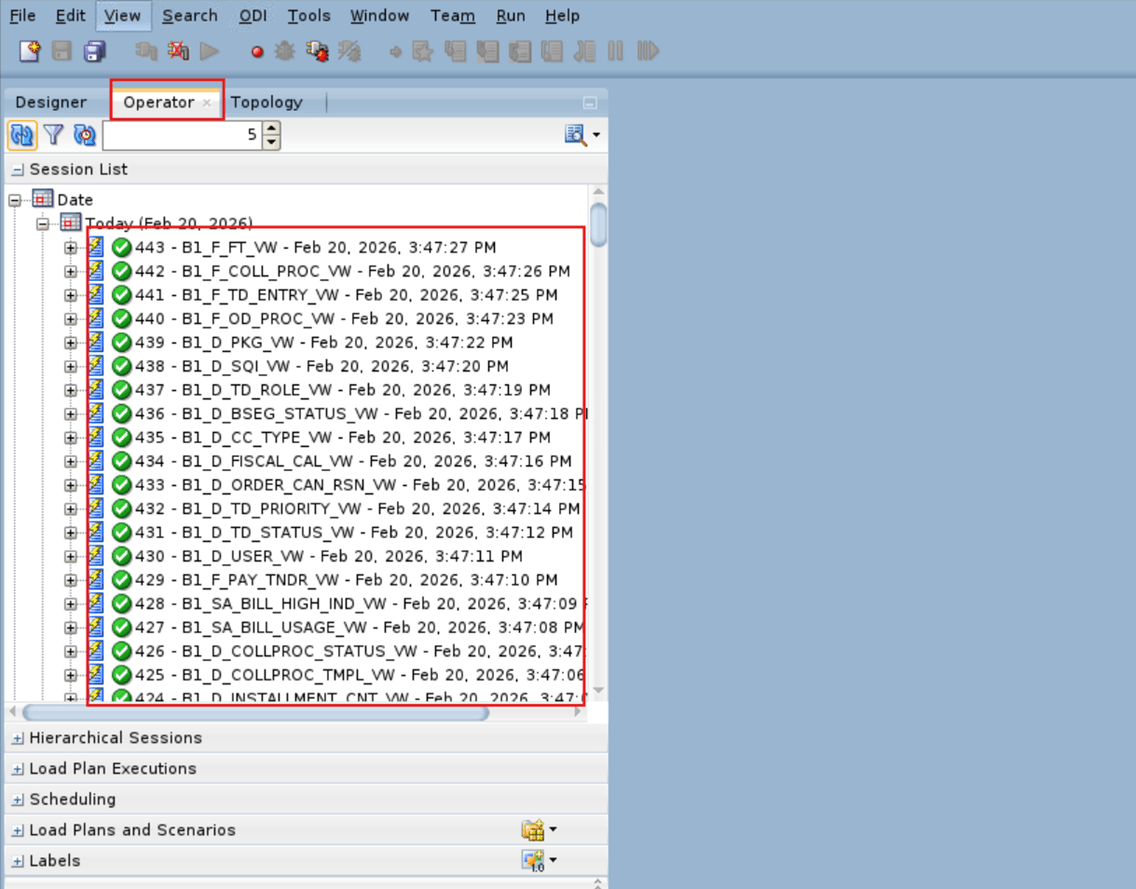
Task: Select session 428 B1_SA_BILL_HIGH_IND_VW
Action: (x=361, y=604)
